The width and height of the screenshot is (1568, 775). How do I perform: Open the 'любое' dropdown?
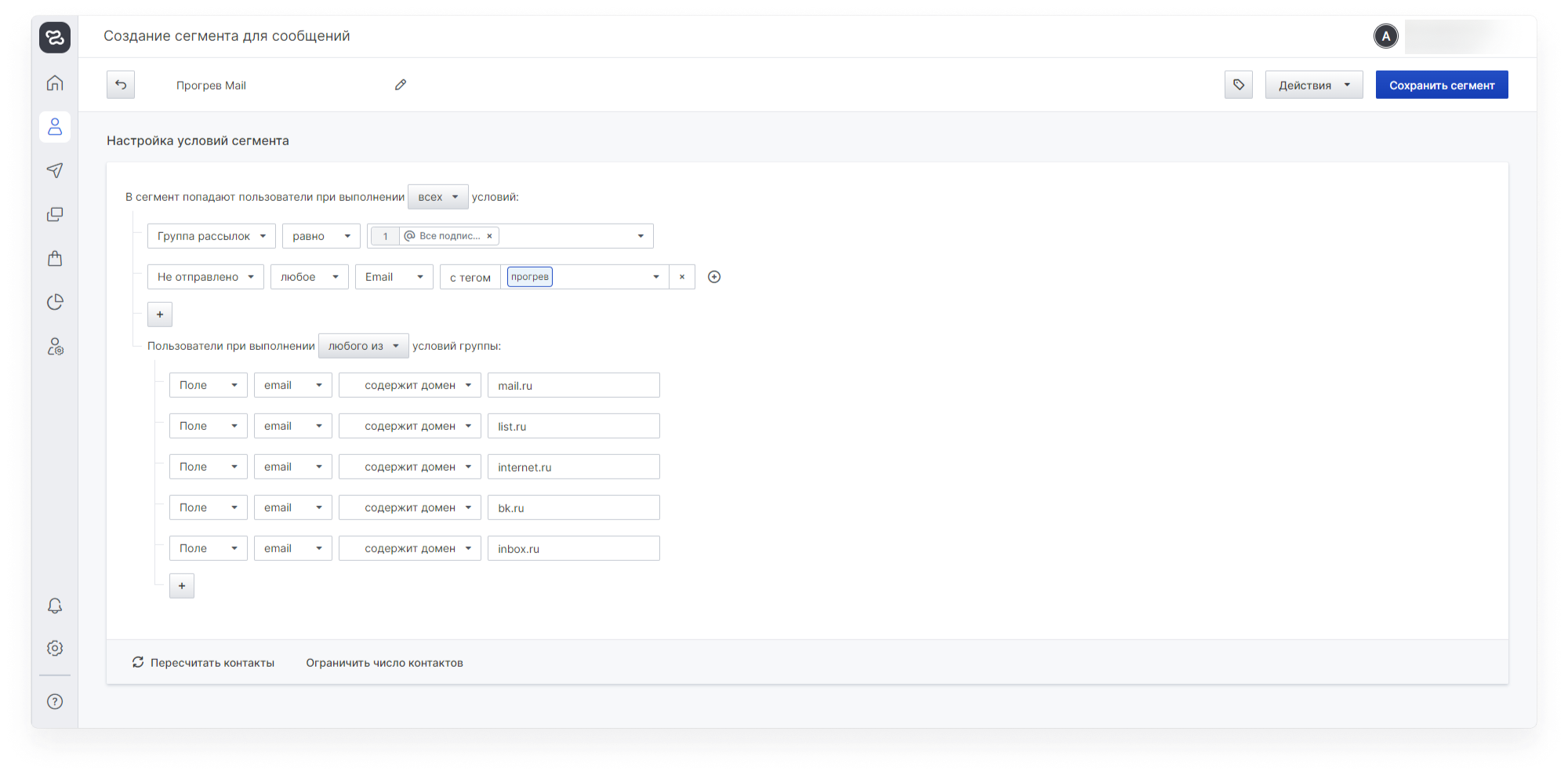[x=310, y=277]
